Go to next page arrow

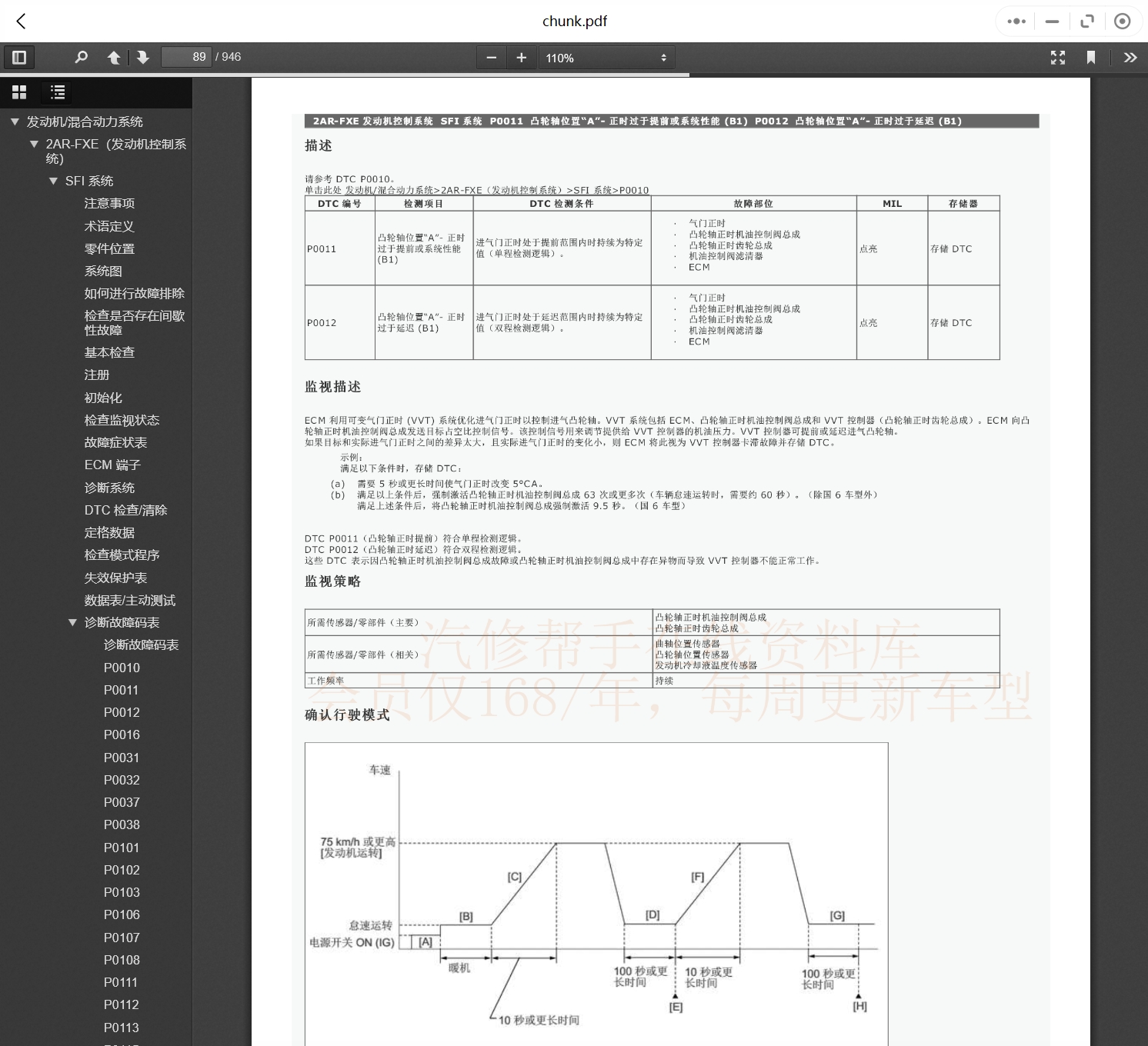(x=143, y=58)
